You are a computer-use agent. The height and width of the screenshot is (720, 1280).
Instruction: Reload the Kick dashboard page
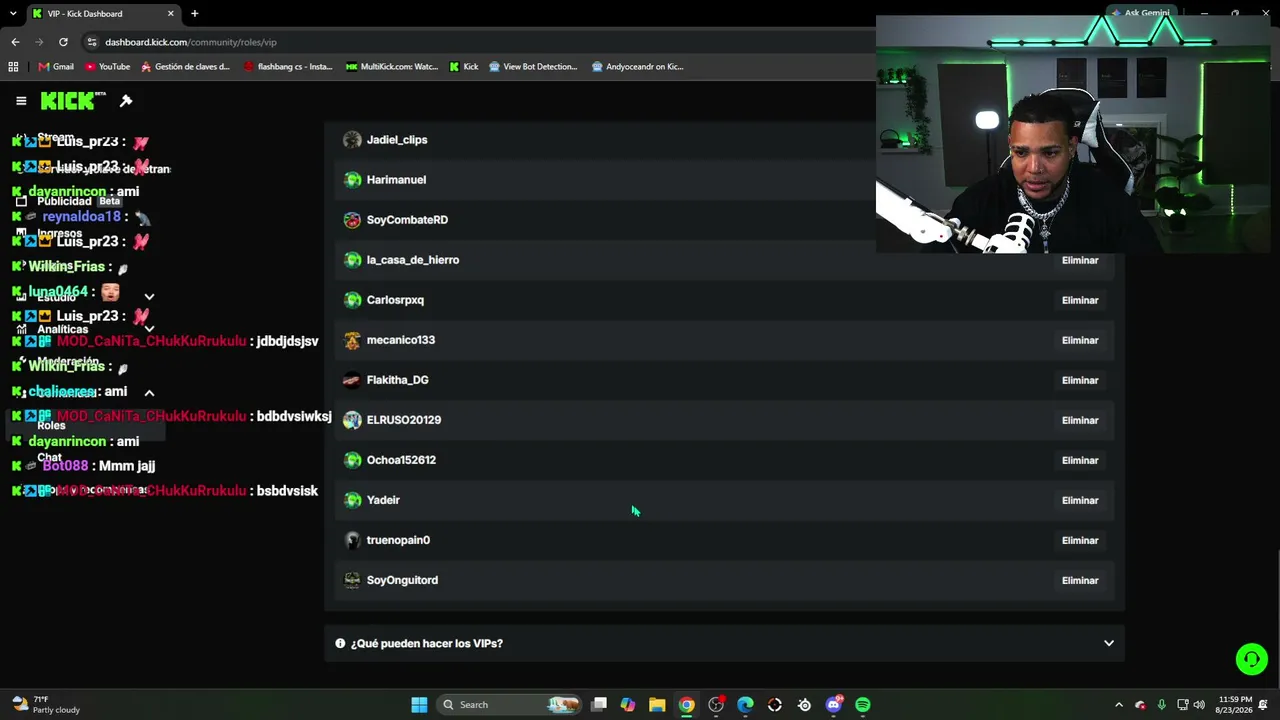[x=63, y=42]
